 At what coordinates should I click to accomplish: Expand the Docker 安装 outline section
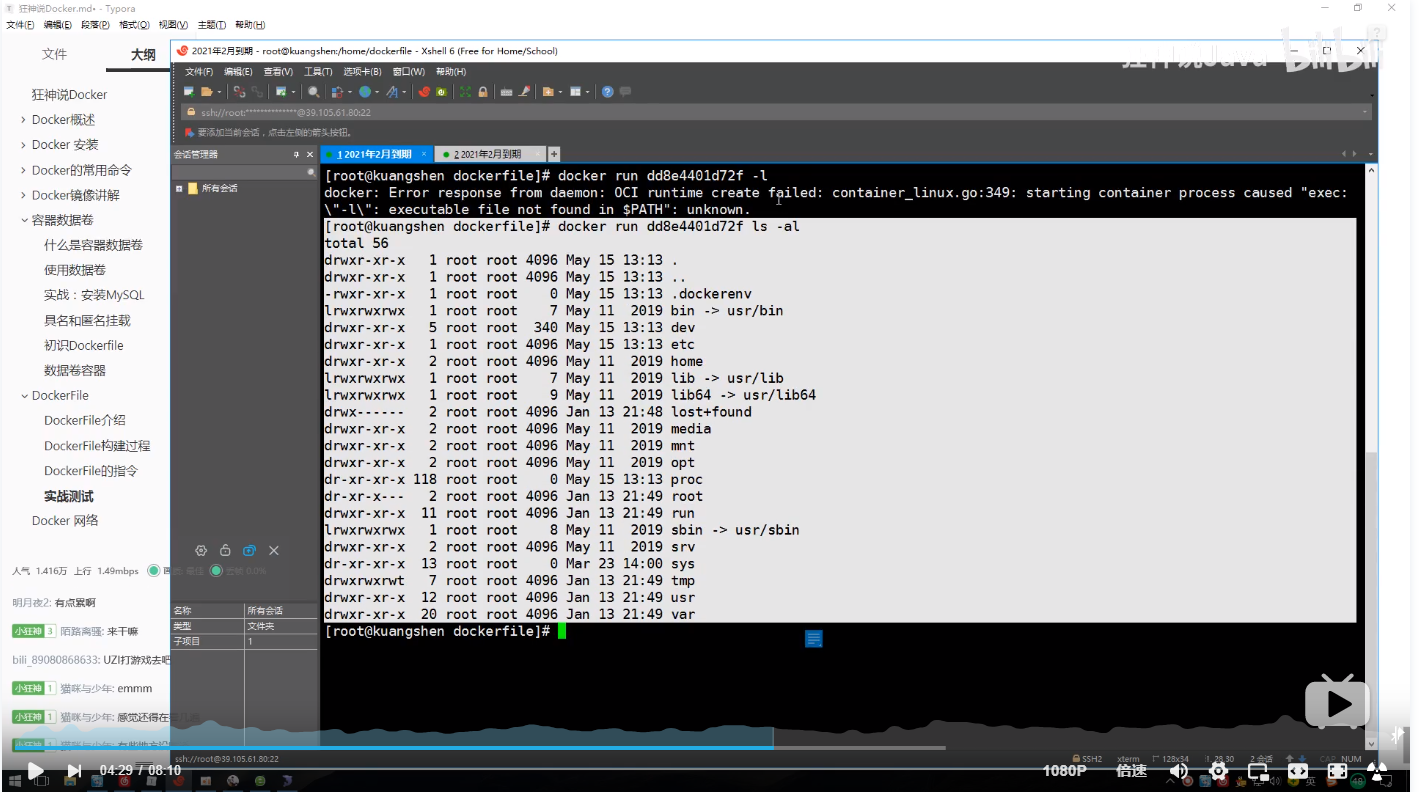23,145
